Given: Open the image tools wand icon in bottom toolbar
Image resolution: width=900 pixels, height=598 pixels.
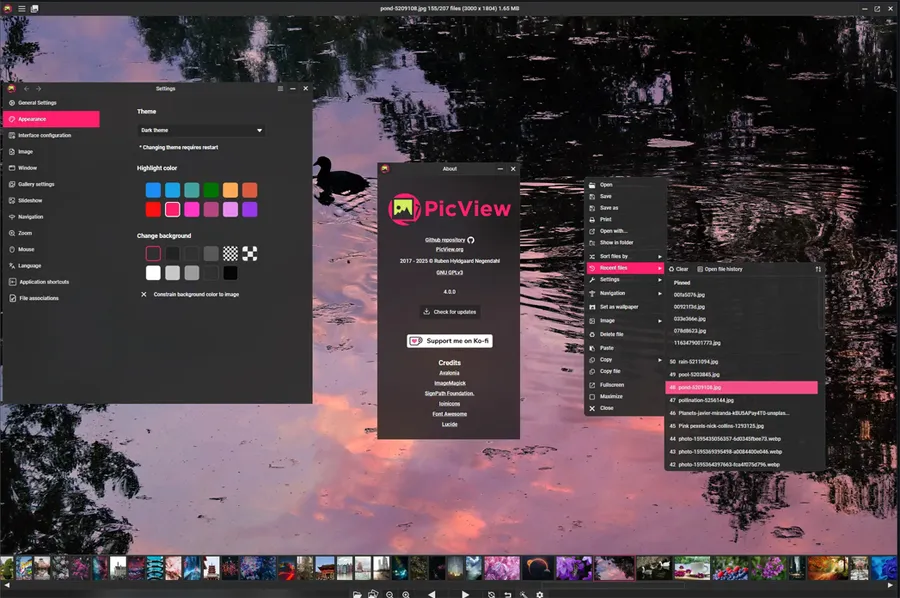Looking at the screenshot, I should [x=523, y=594].
